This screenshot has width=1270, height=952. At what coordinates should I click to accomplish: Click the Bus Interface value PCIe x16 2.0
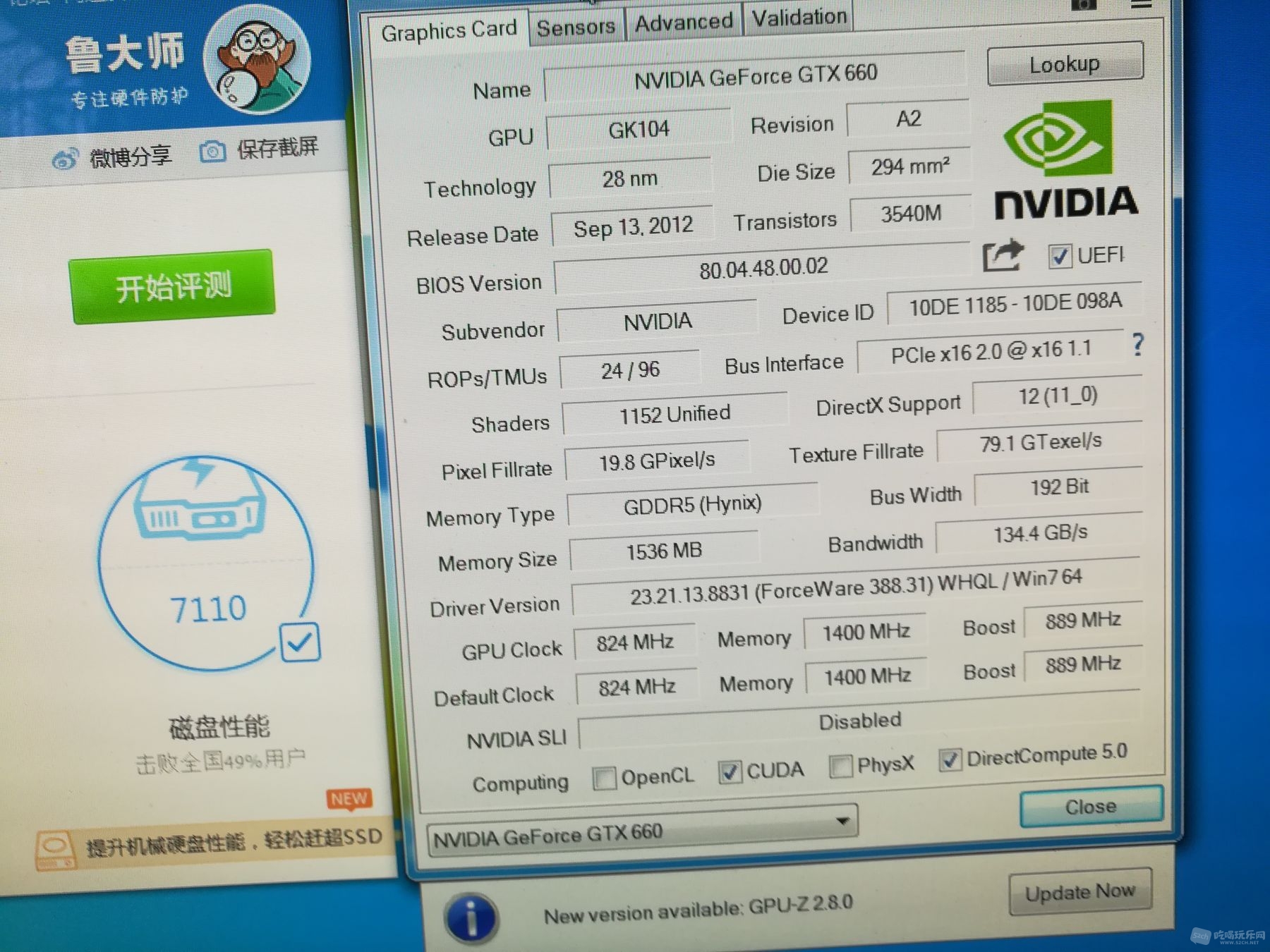pos(991,353)
